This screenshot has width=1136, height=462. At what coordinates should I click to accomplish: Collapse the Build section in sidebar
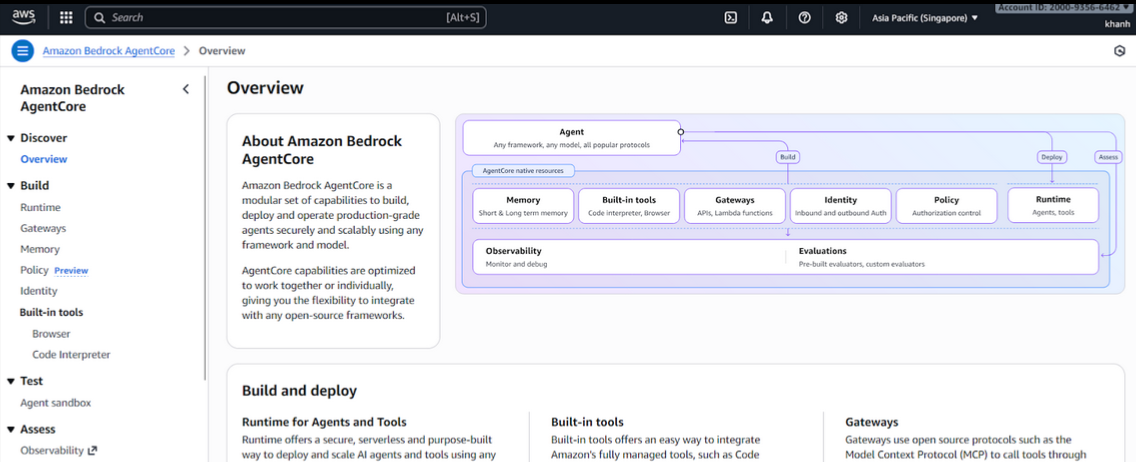[11, 186]
